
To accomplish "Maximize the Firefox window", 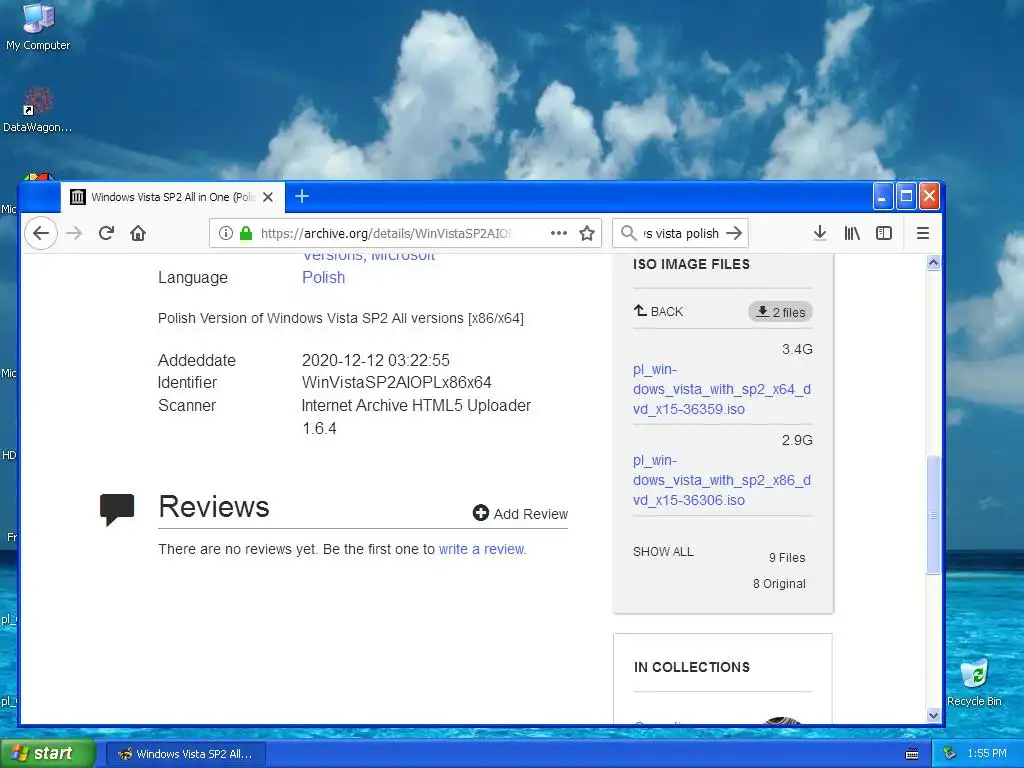I will coord(906,197).
